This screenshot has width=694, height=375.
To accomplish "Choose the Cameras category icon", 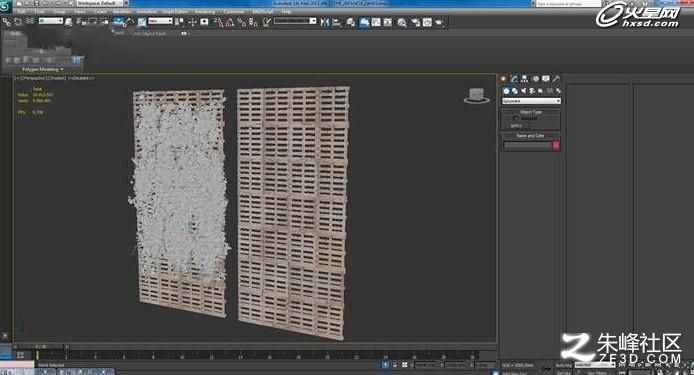I will click(532, 91).
